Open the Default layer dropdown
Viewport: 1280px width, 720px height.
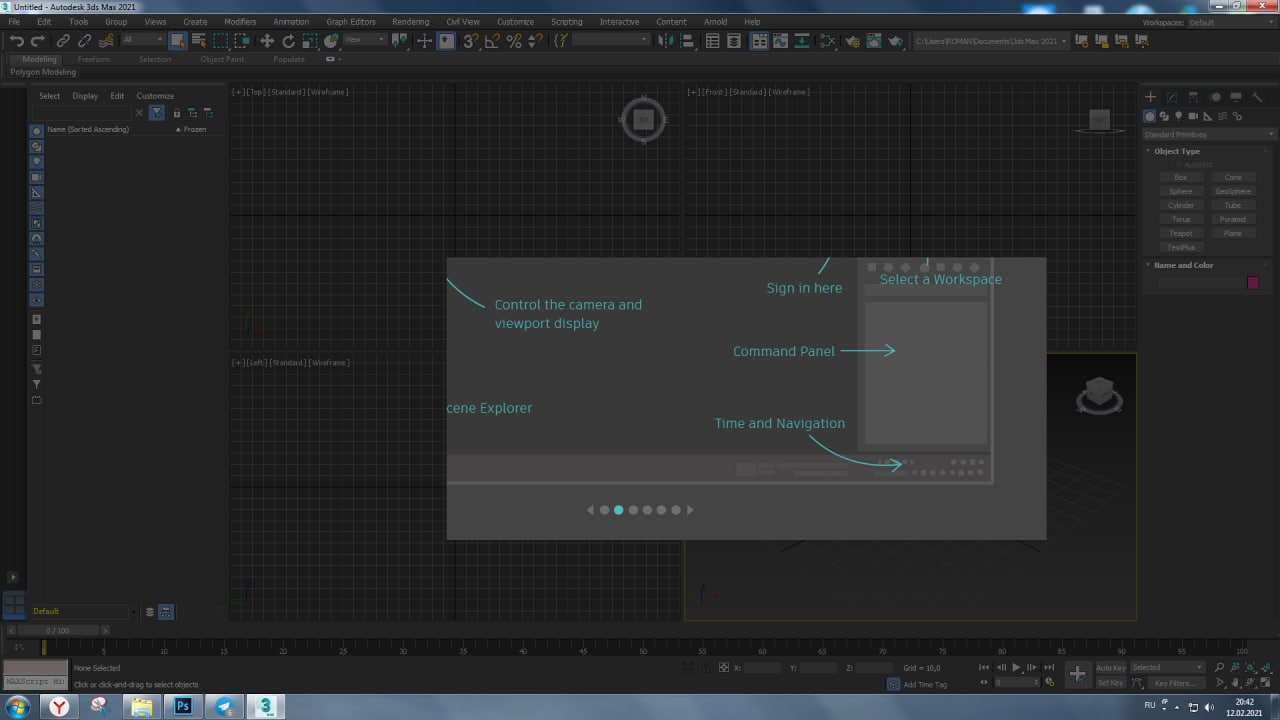[84, 611]
